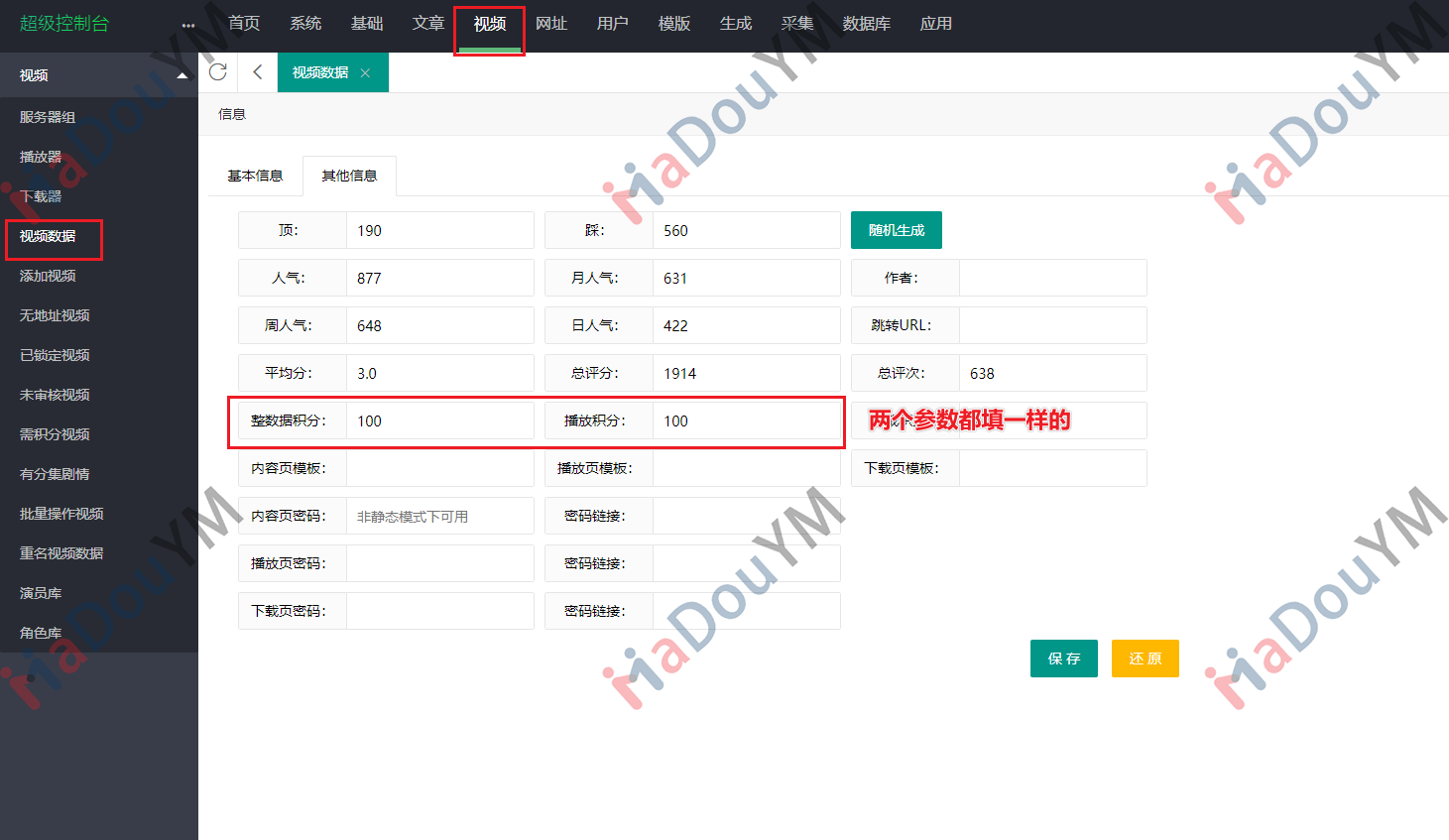Go to 数据库 in top navigation
1449x840 pixels.
pos(866,24)
